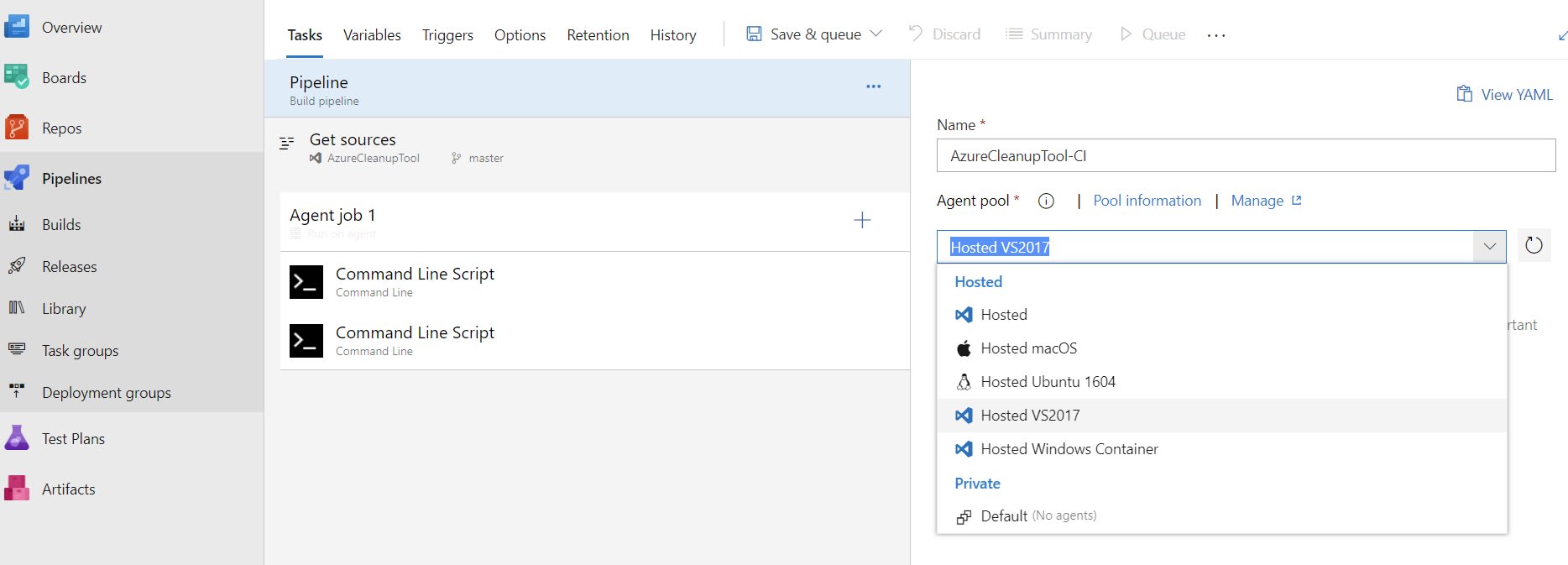
Task: Click the Discard button label
Action: (956, 34)
